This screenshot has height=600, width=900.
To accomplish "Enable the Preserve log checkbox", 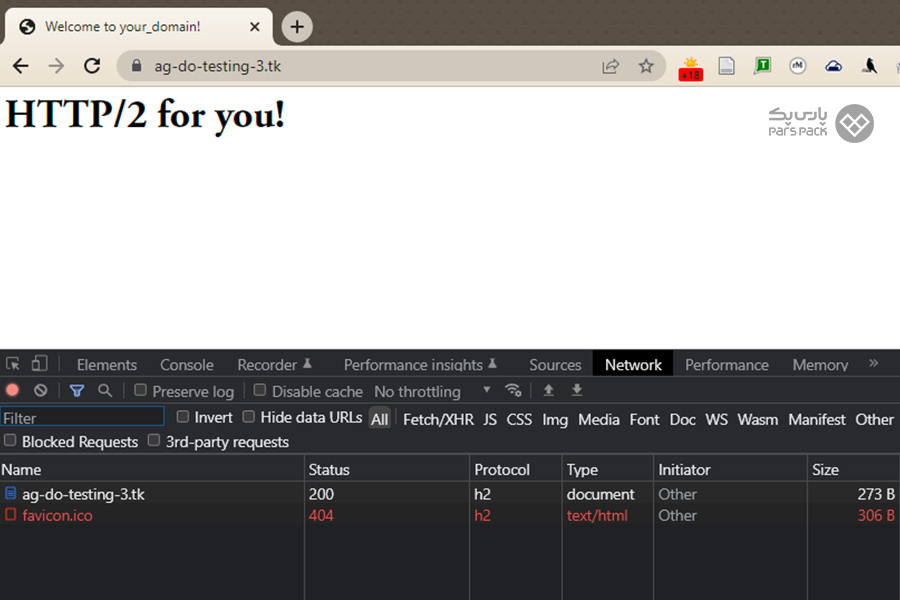I will coord(141,391).
